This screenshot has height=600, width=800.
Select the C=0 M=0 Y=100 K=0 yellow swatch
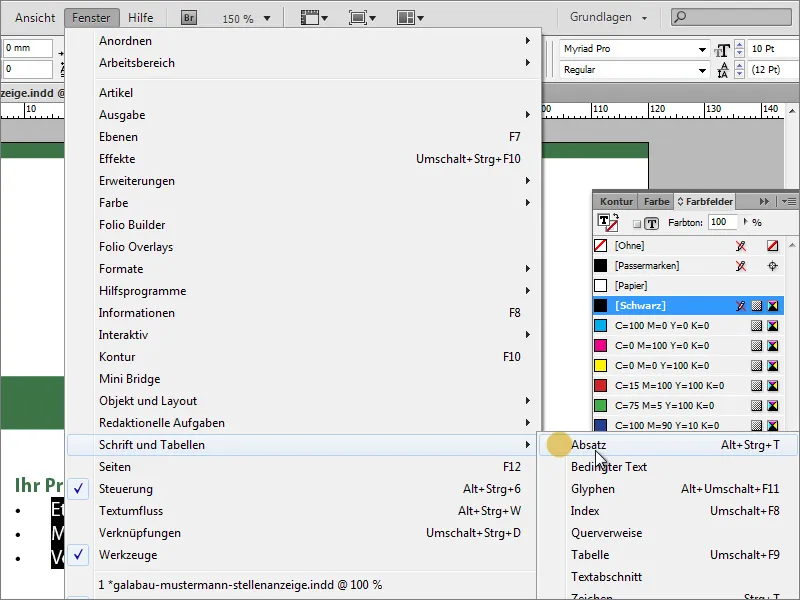point(688,366)
